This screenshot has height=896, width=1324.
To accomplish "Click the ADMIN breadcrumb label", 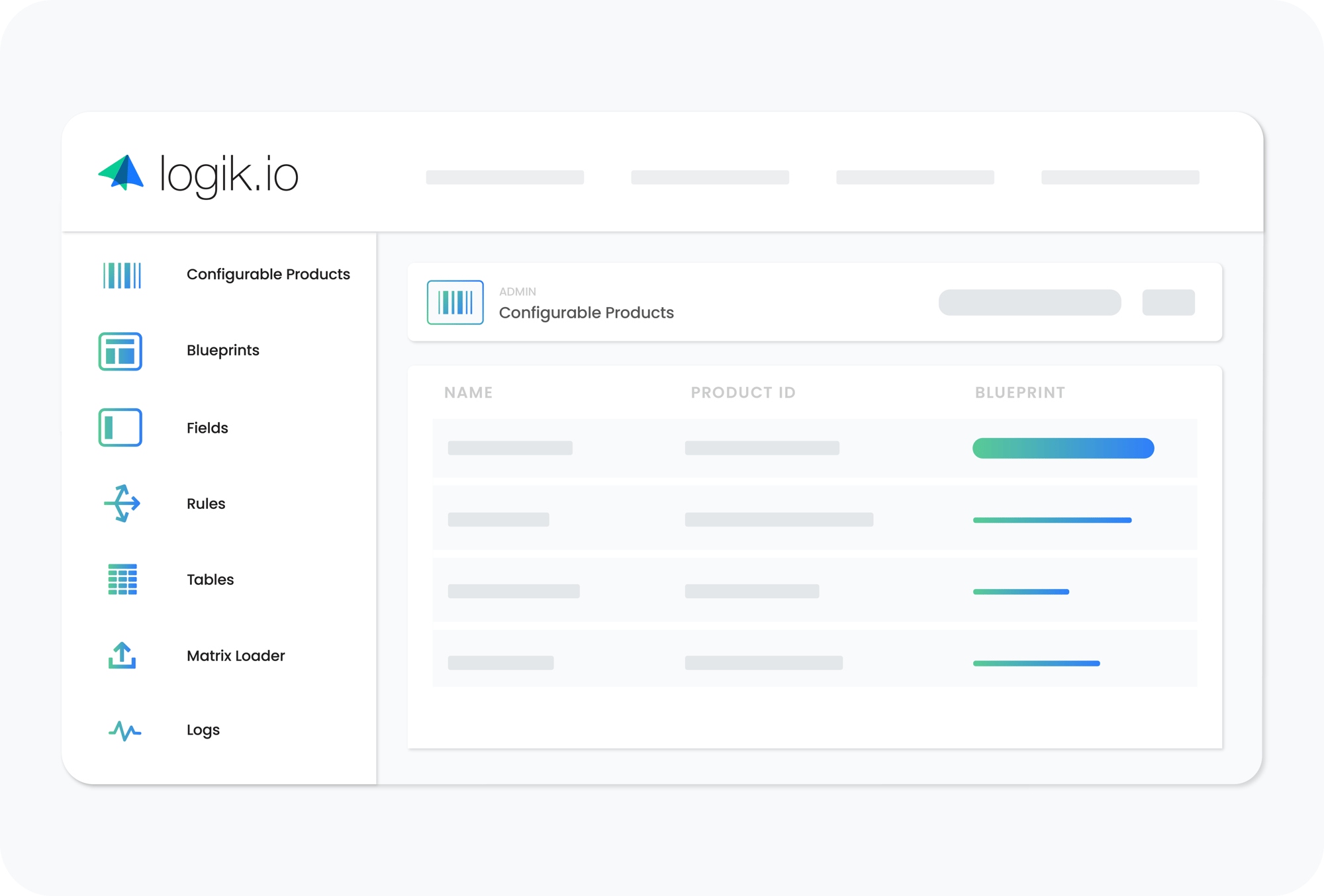I will point(518,291).
